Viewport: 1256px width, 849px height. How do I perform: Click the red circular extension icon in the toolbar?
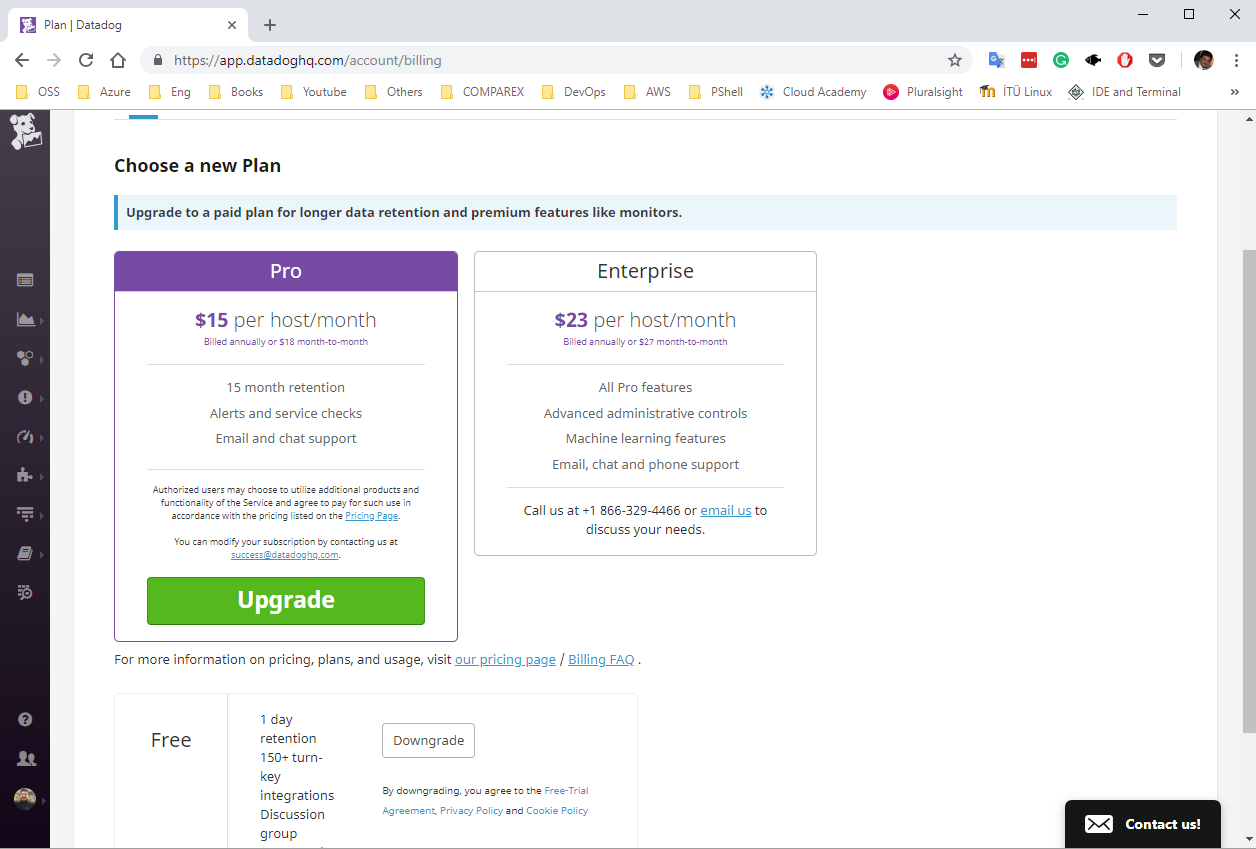coord(1125,60)
